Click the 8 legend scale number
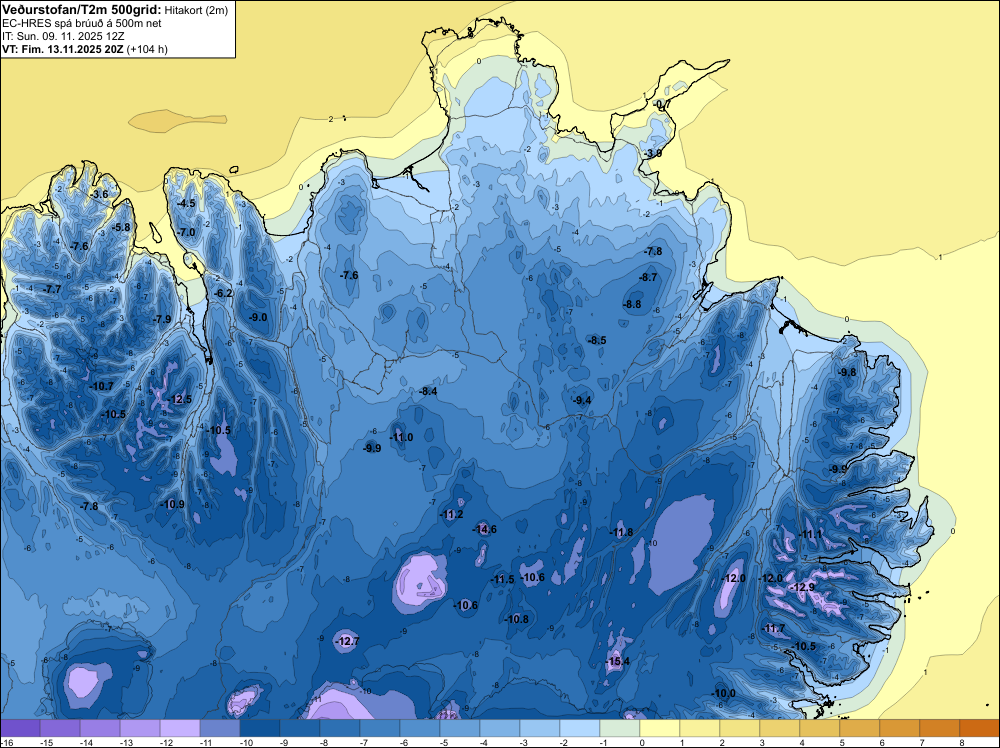Screen dimensions: 1000x748 click(962, 743)
